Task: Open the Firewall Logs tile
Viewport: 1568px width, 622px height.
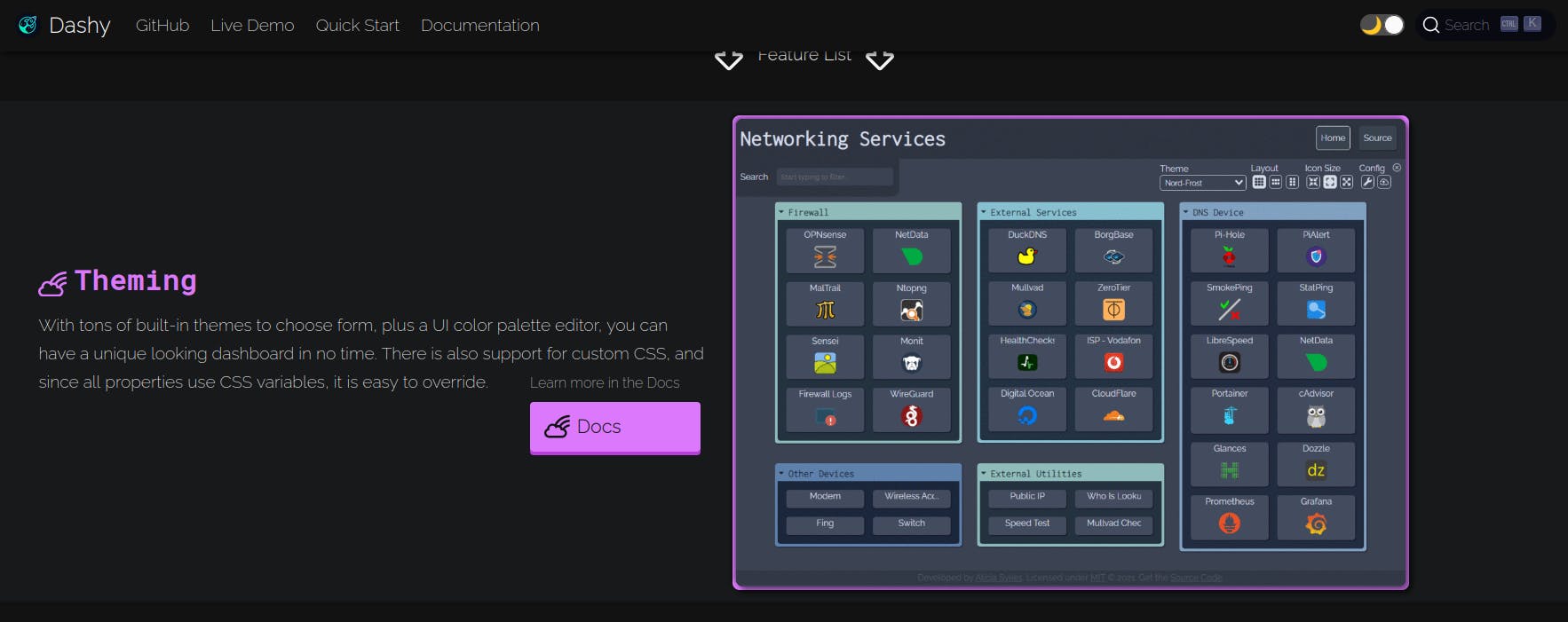Action: (825, 410)
